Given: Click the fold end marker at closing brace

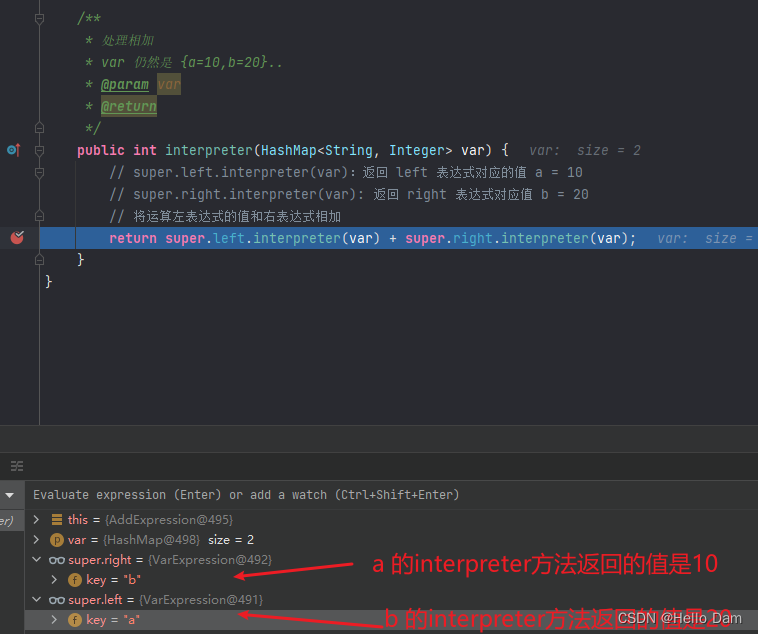Looking at the screenshot, I should tap(40, 260).
